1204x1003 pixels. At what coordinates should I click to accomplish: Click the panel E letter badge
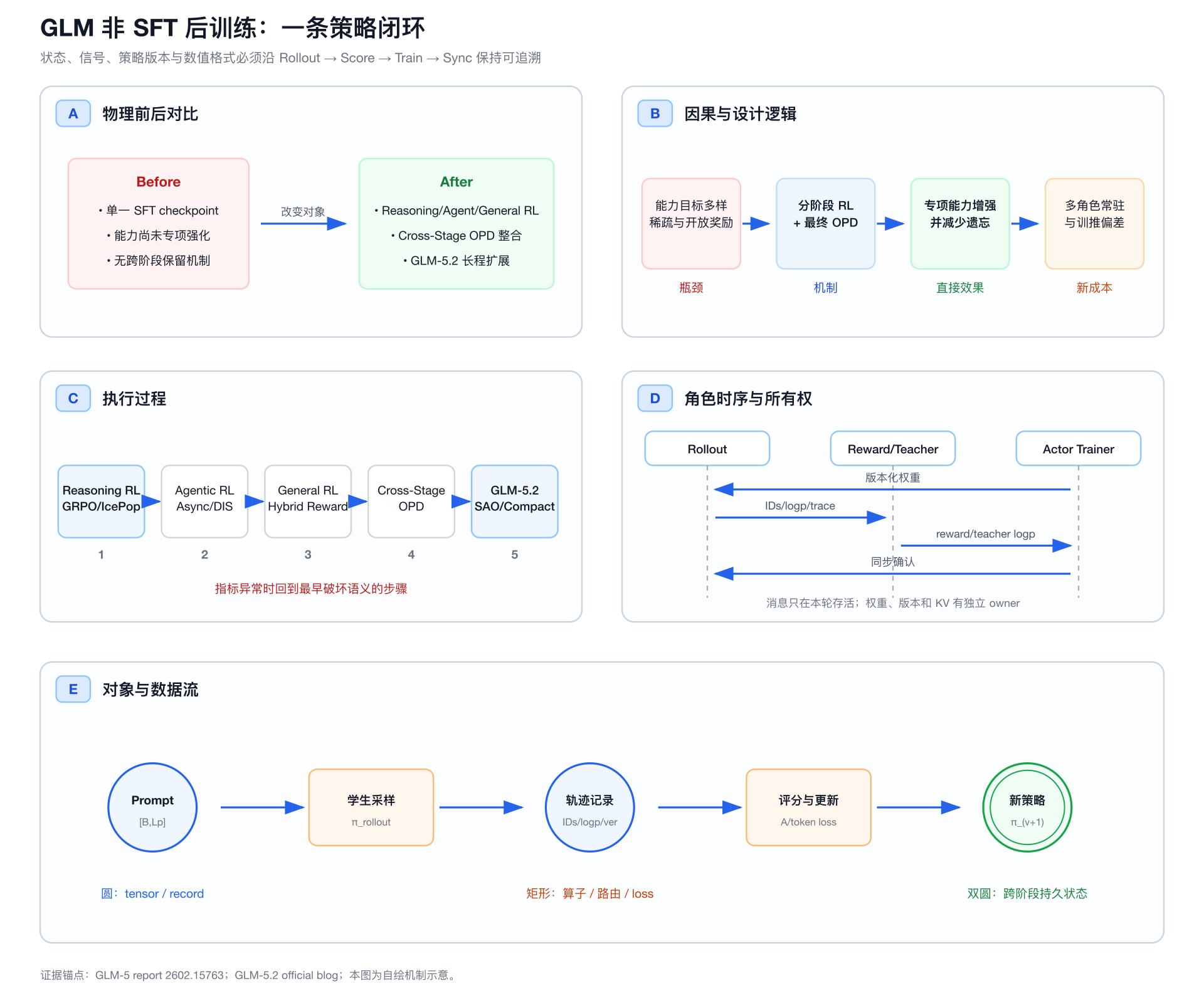[x=73, y=689]
